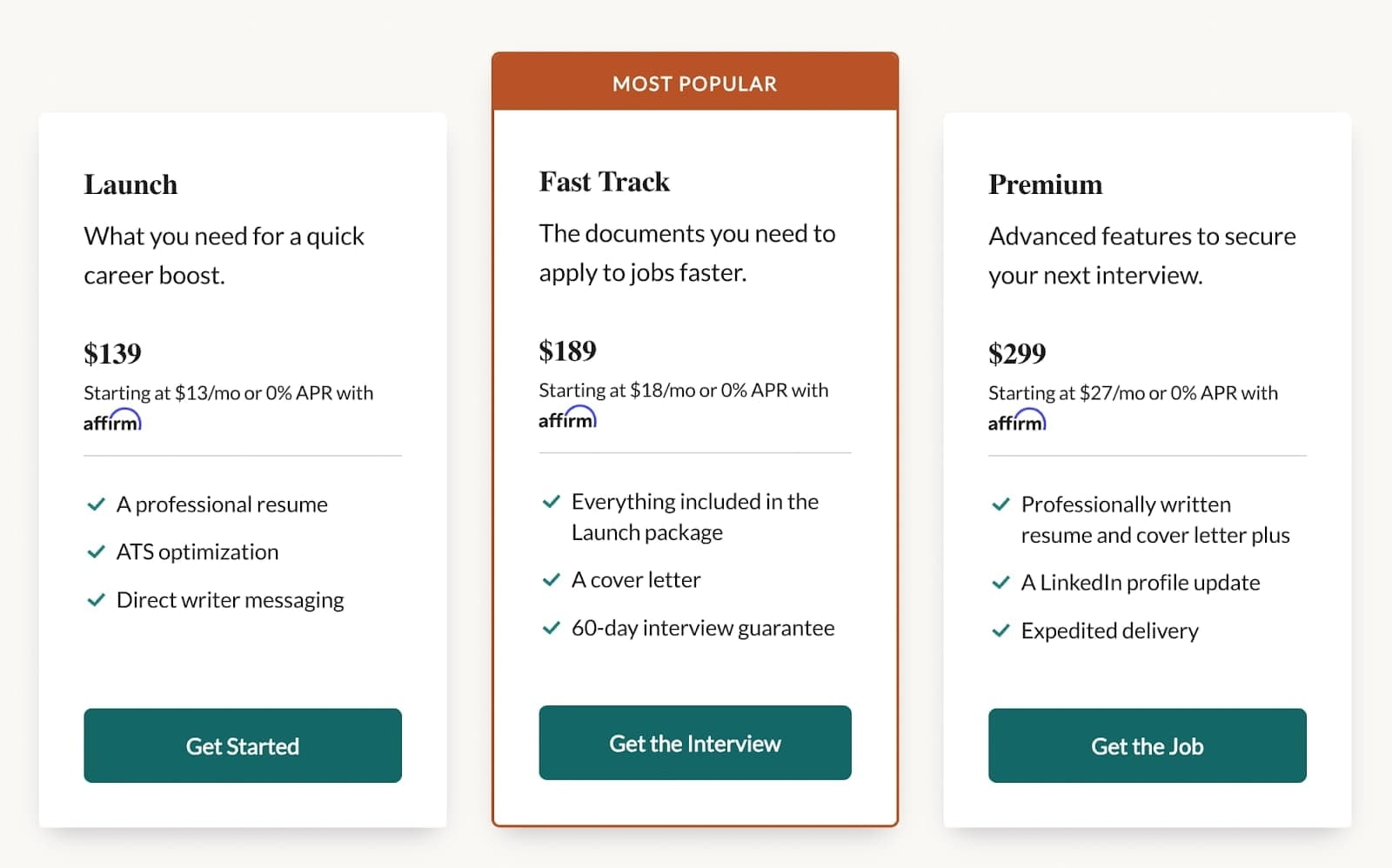Click the Get the Job button

pos(1148,745)
